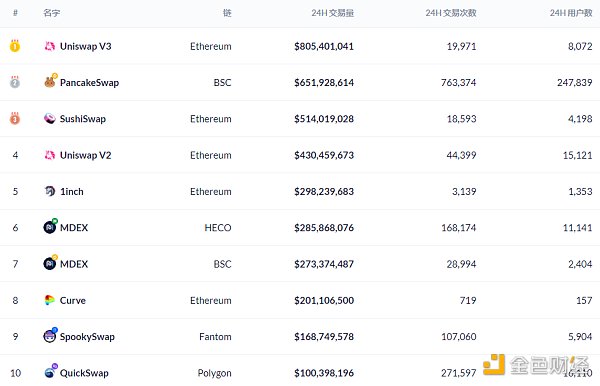The height and width of the screenshot is (386, 600).
Task: Sort by the 24H交易次数 column header
Action: pos(451,13)
